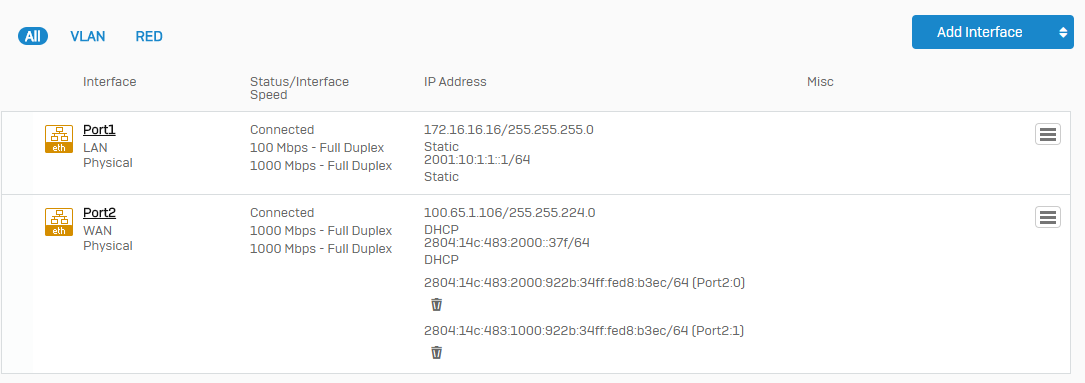
Task: Select the All filter tab
Action: 33,36
